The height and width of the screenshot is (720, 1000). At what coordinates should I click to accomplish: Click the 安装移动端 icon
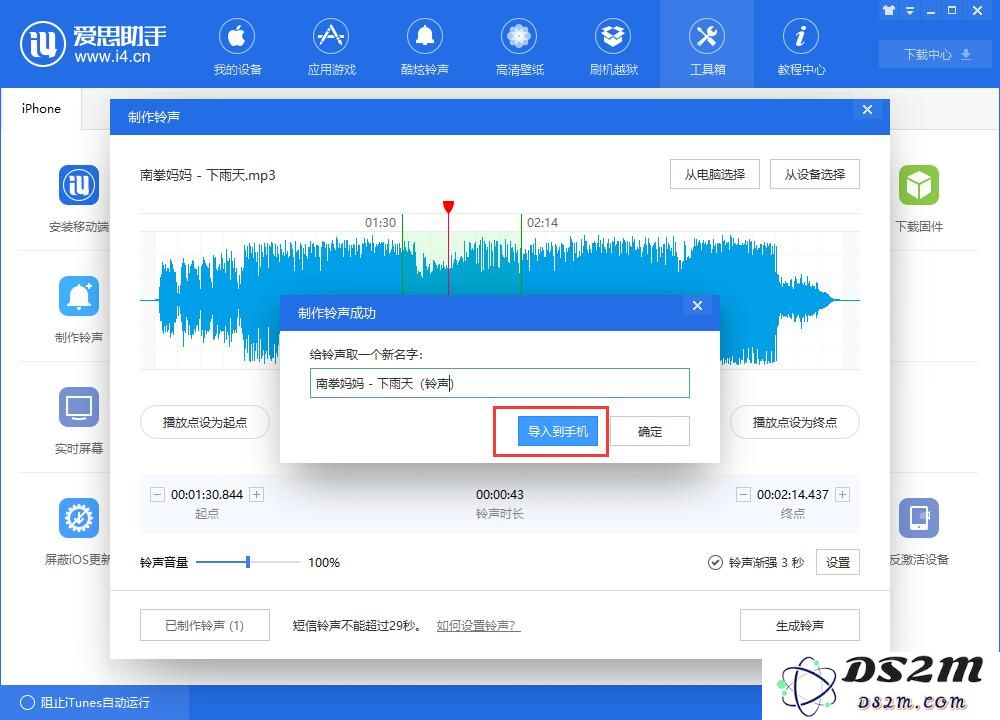[x=79, y=185]
